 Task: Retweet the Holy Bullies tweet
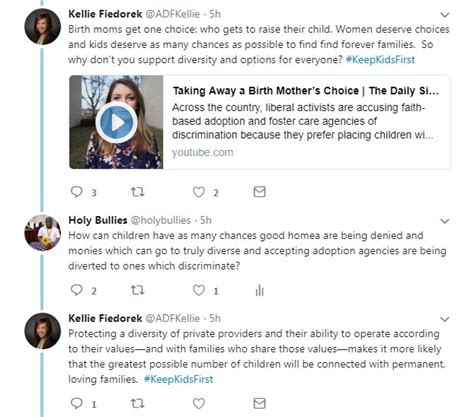(137, 290)
